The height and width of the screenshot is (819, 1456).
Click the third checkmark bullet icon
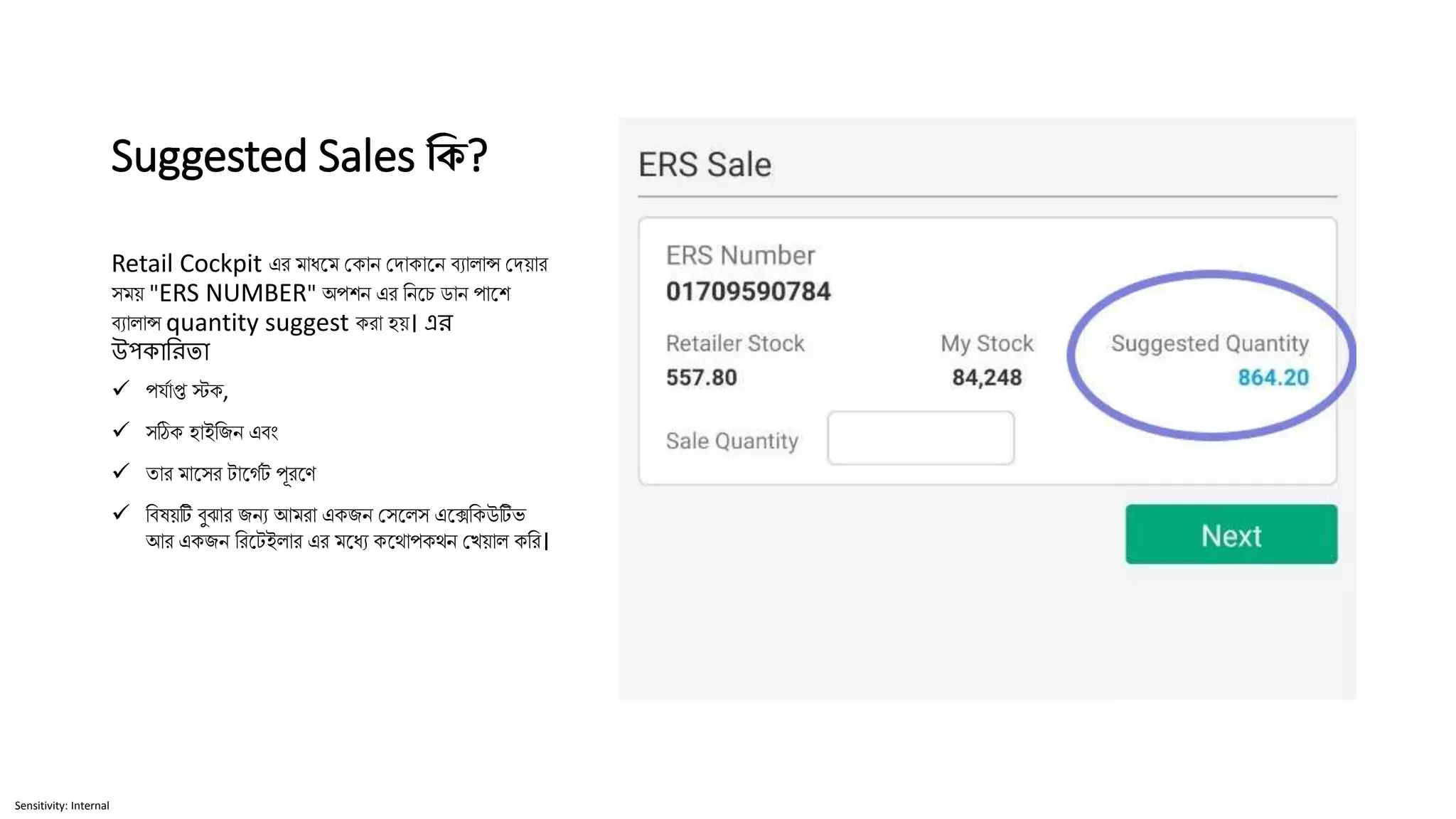point(121,471)
